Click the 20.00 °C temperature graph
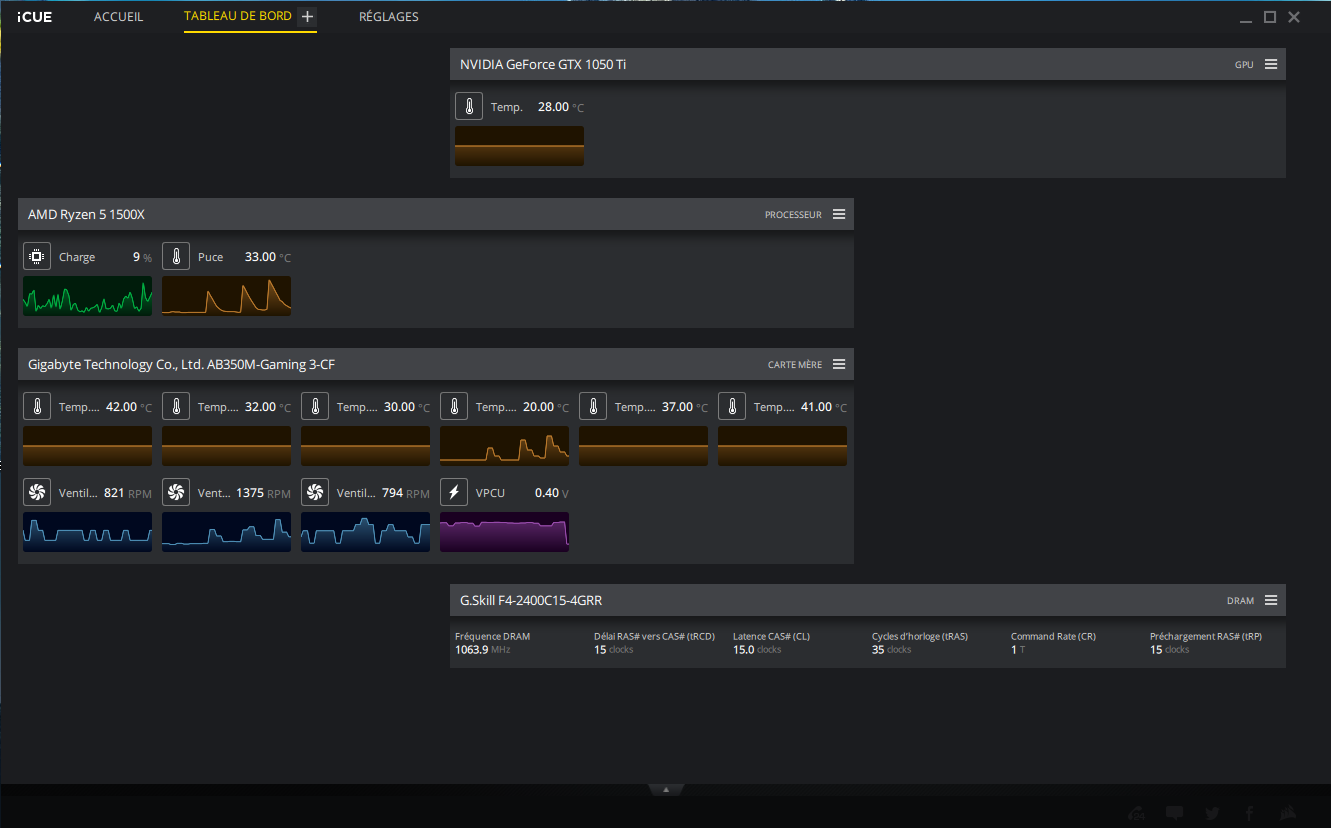 pos(504,446)
